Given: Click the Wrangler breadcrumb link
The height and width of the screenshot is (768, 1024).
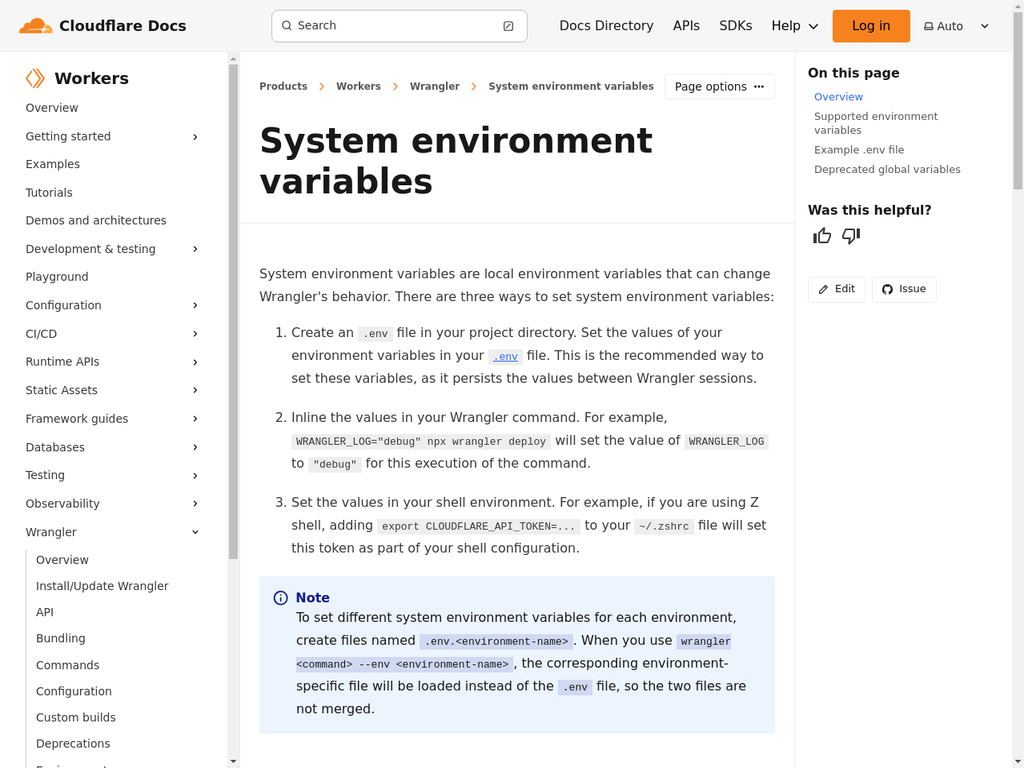Looking at the screenshot, I should pyautogui.click(x=434, y=86).
